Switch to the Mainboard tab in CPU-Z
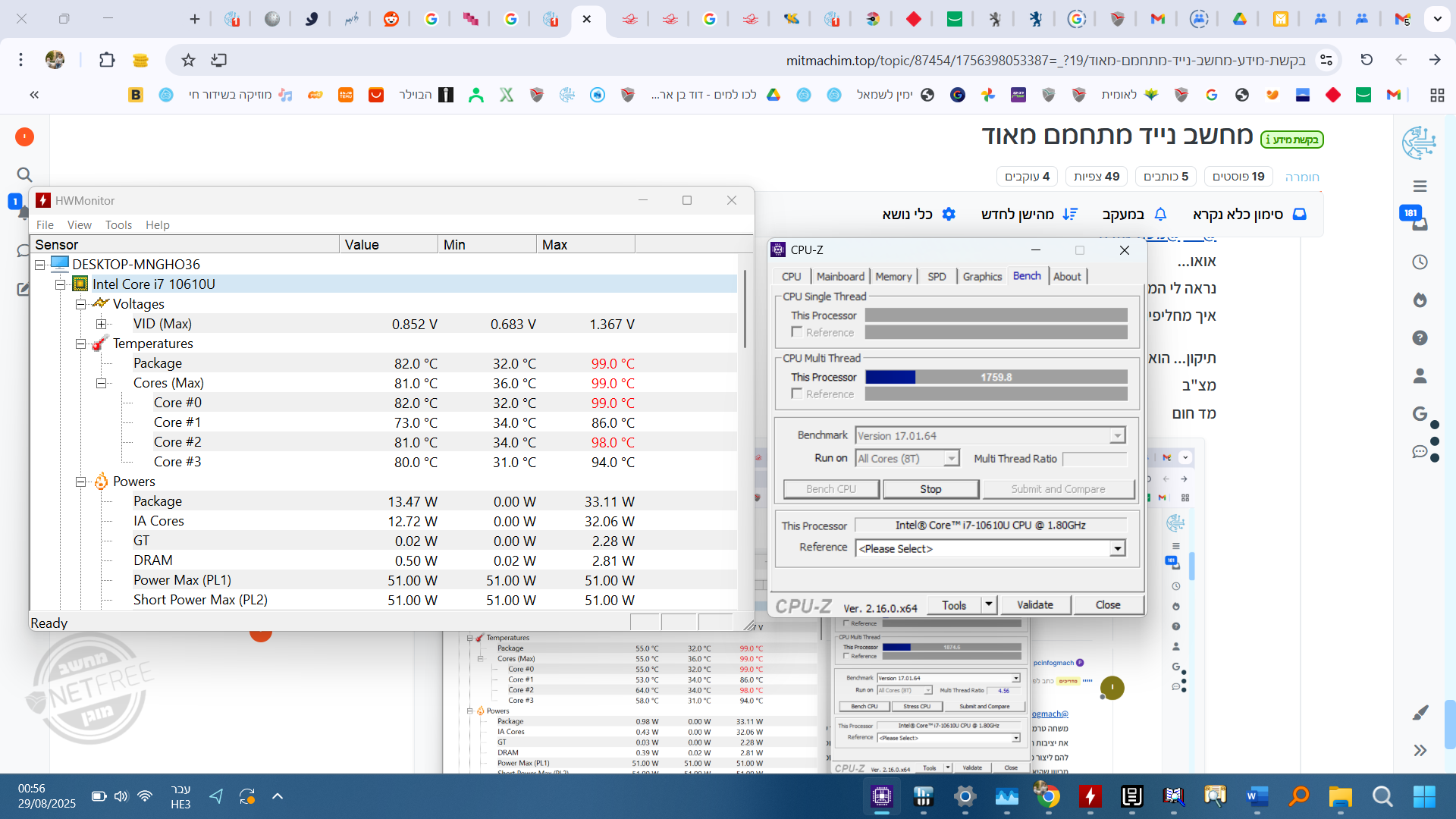This screenshot has width=1456, height=819. pyautogui.click(x=840, y=277)
